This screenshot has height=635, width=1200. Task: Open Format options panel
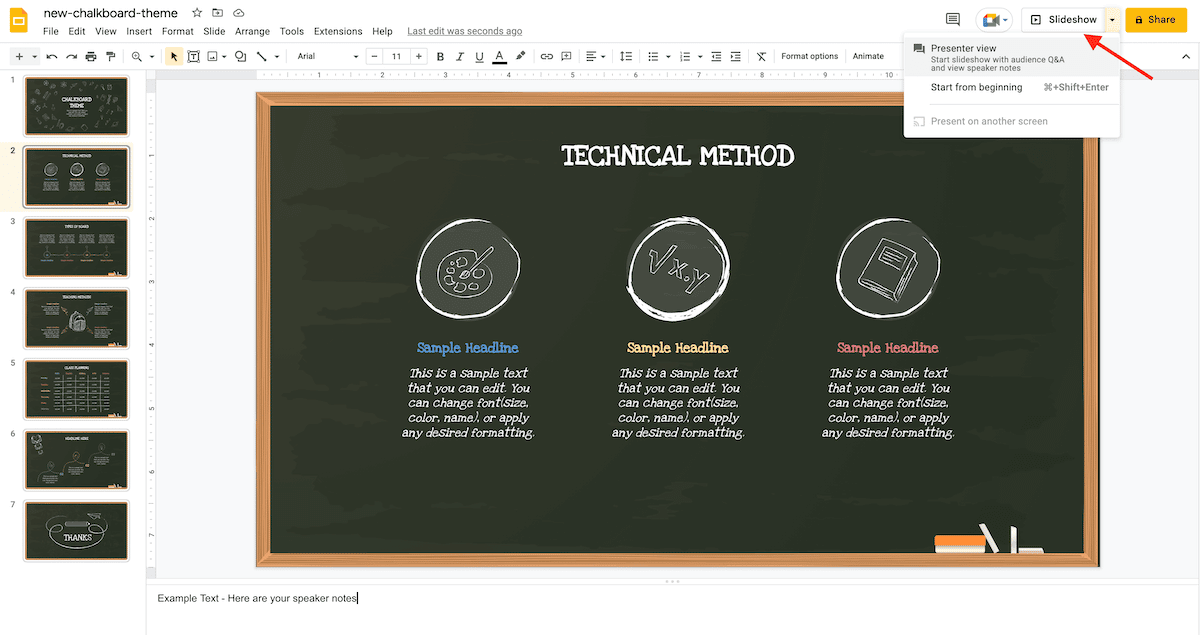pos(809,57)
